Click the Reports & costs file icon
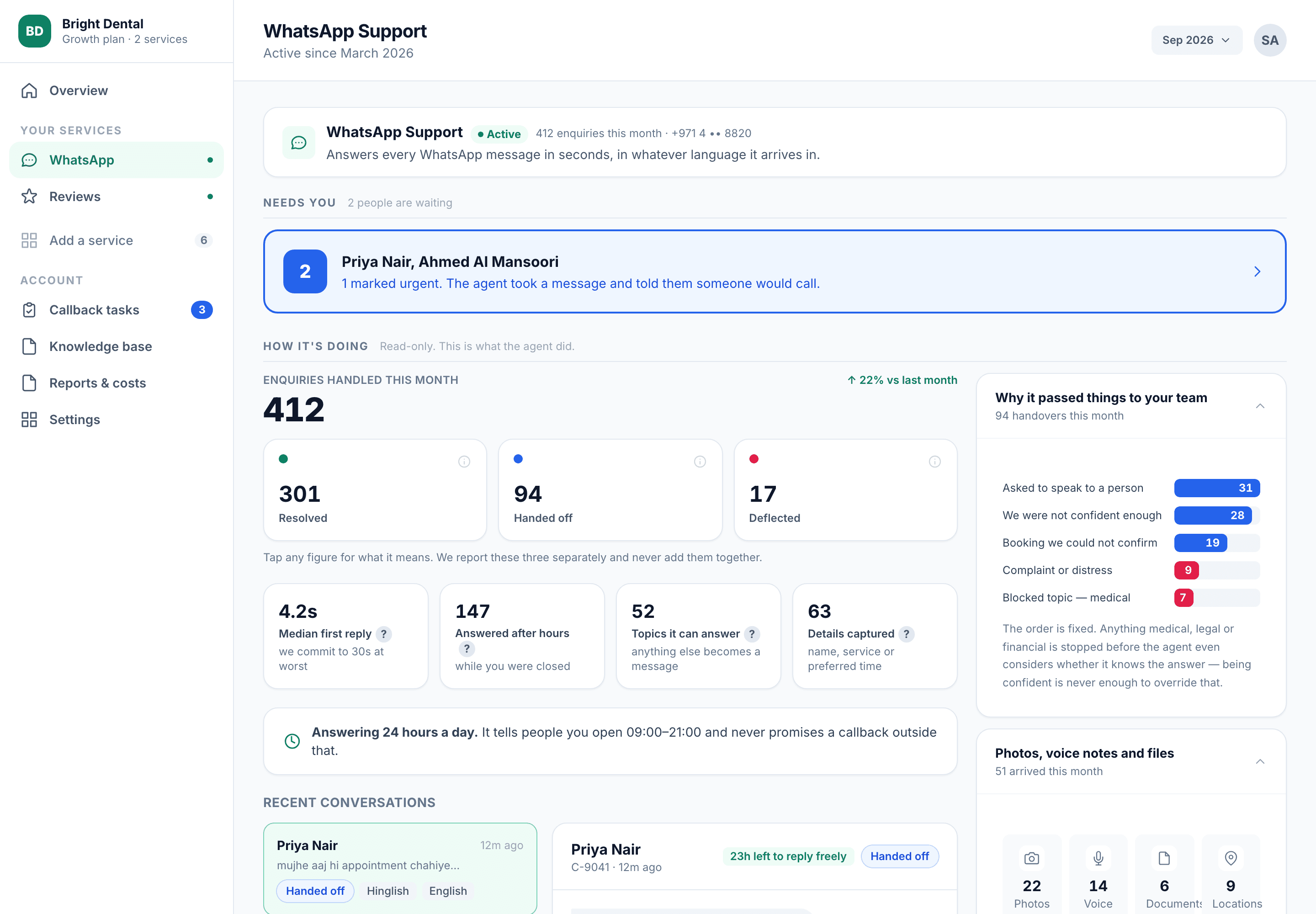Screen dimensions: 1316x914 click(x=29, y=383)
